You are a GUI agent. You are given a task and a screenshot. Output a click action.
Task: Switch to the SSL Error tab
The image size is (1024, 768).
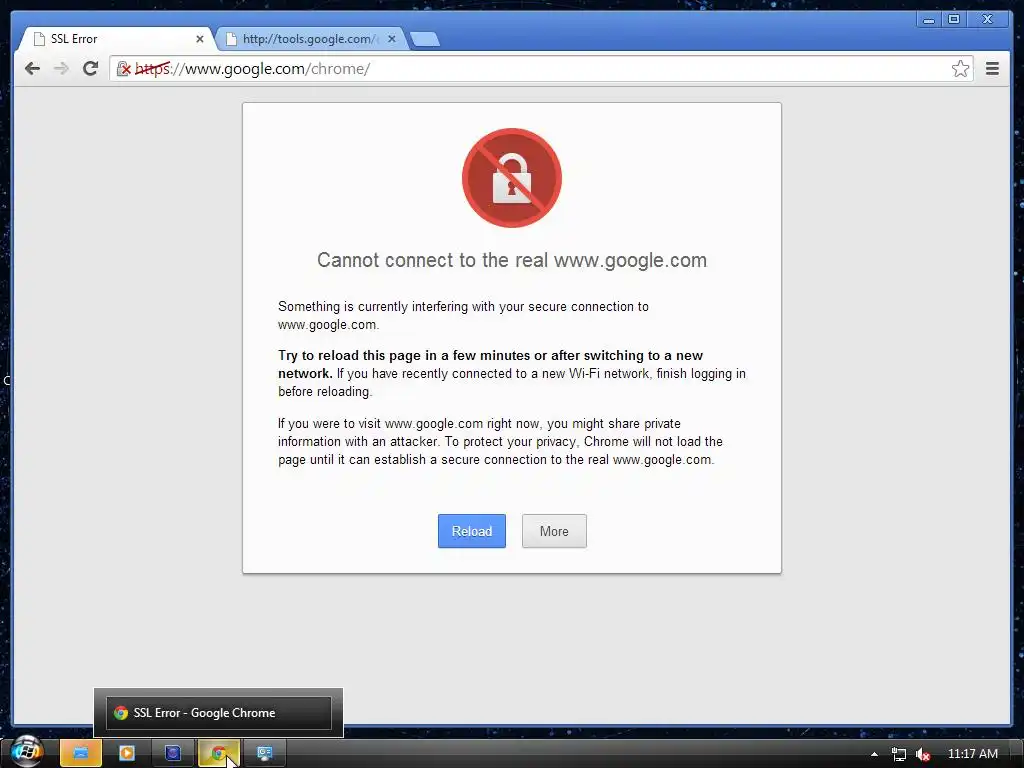(x=116, y=39)
